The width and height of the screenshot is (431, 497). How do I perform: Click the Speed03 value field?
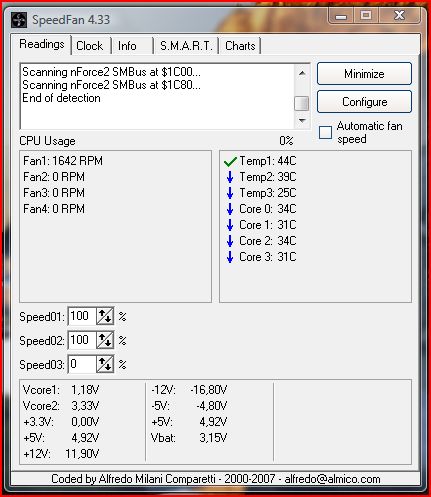[x=82, y=364]
